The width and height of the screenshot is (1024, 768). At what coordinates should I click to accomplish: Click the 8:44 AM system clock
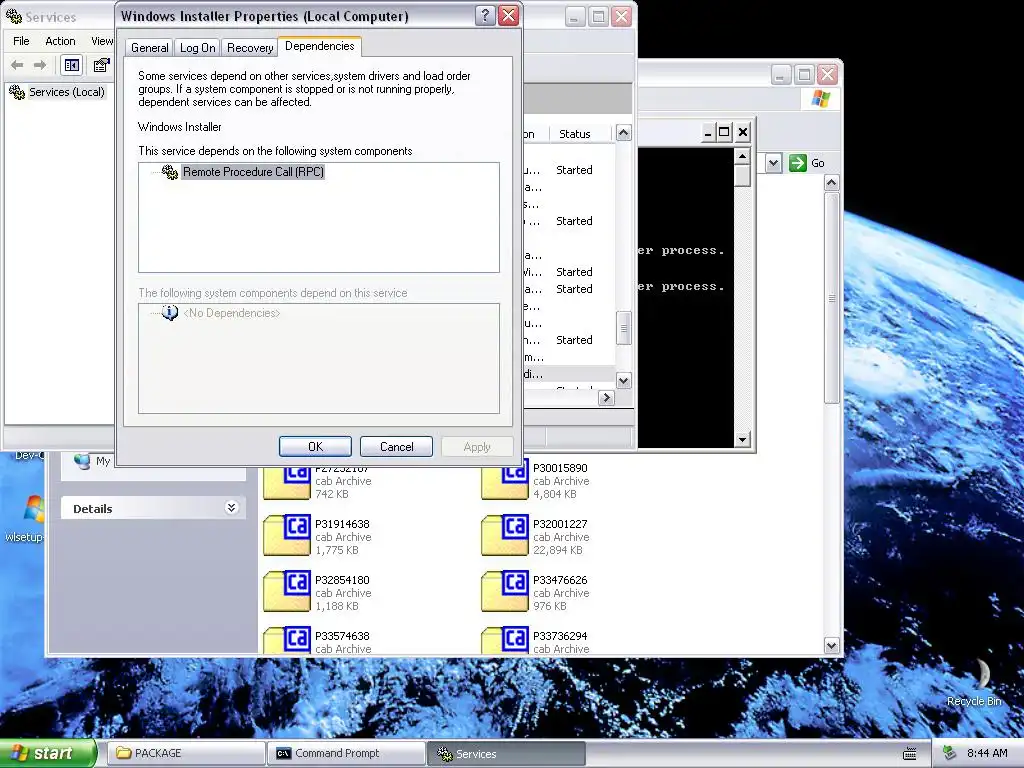point(986,753)
